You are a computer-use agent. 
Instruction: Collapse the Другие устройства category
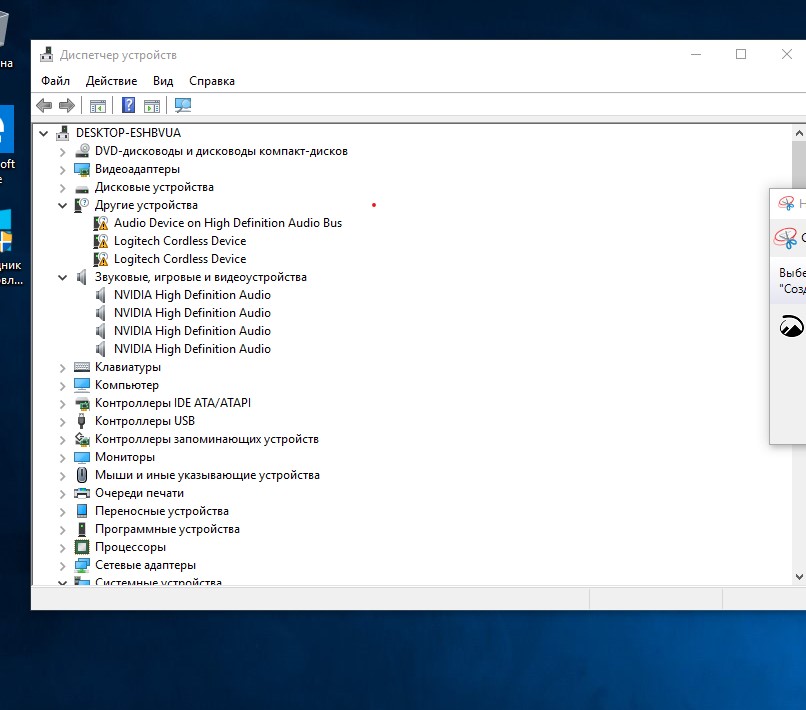62,206
